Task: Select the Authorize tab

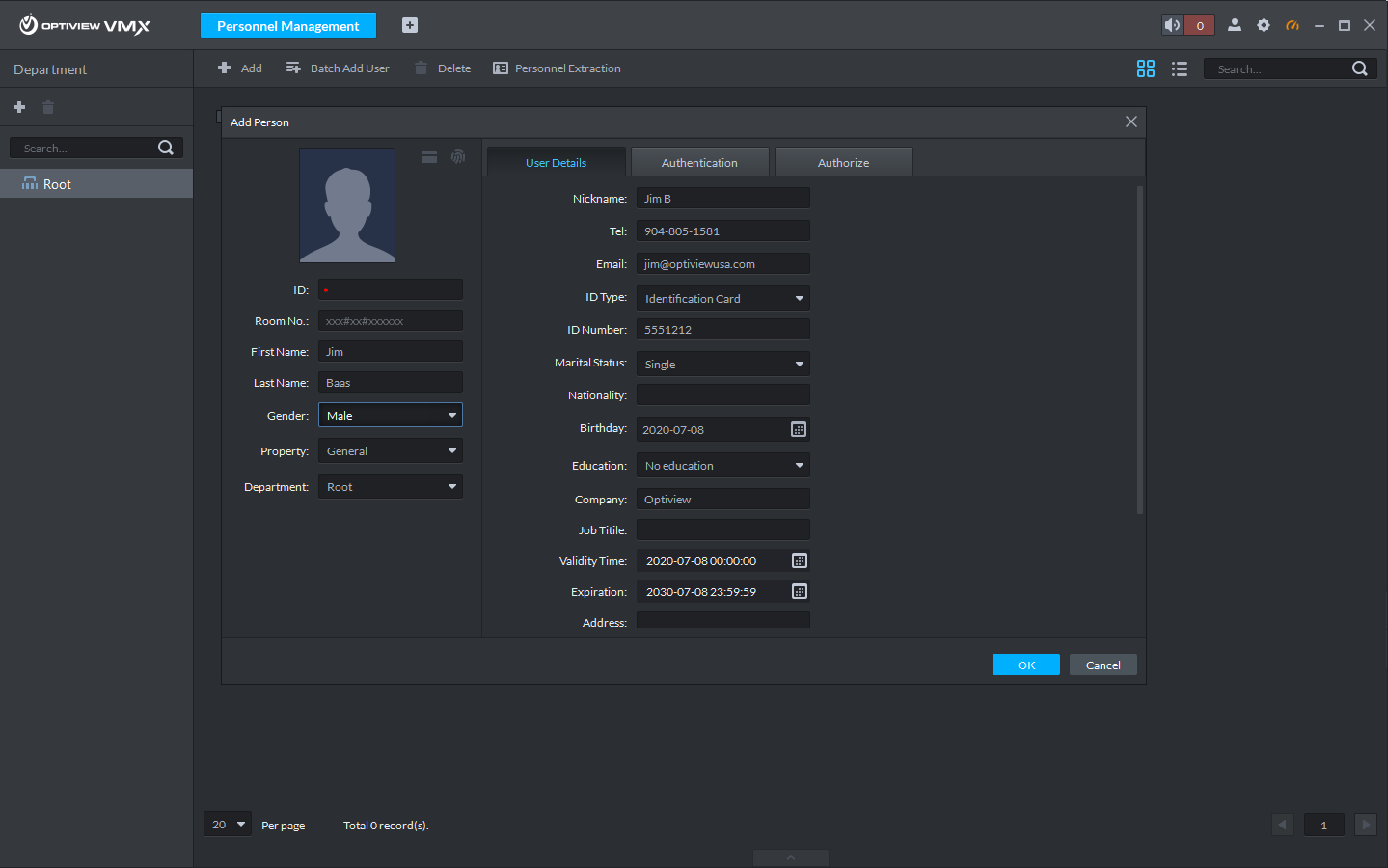Action: coord(842,161)
